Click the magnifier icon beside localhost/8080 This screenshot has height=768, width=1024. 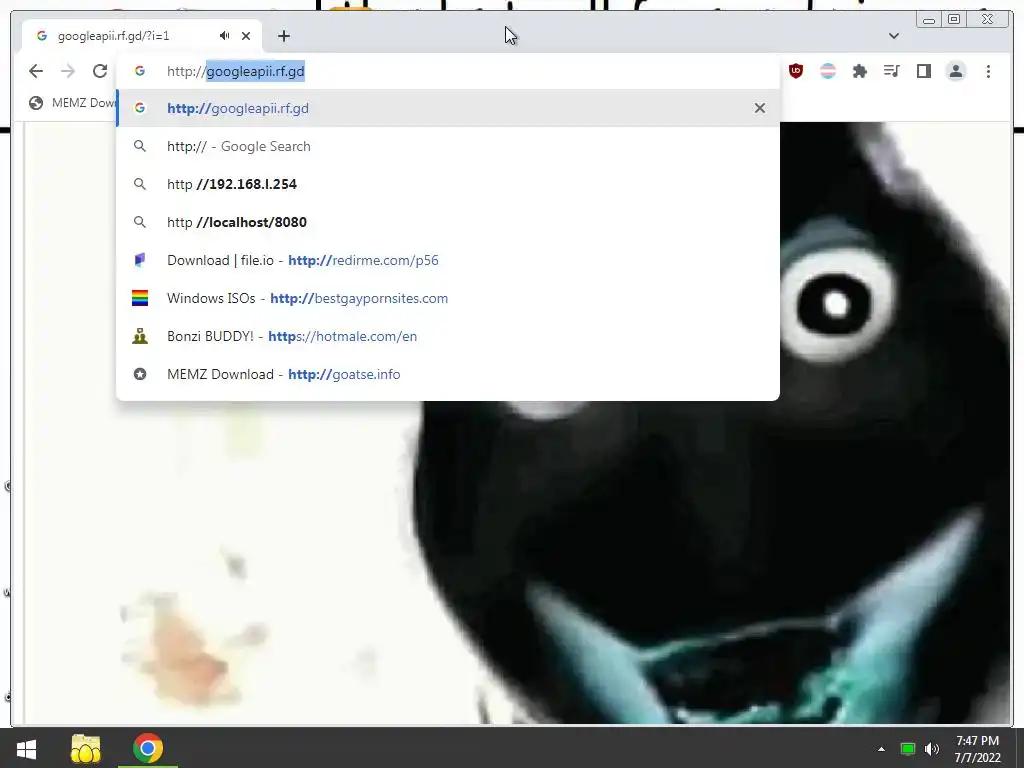click(x=140, y=222)
